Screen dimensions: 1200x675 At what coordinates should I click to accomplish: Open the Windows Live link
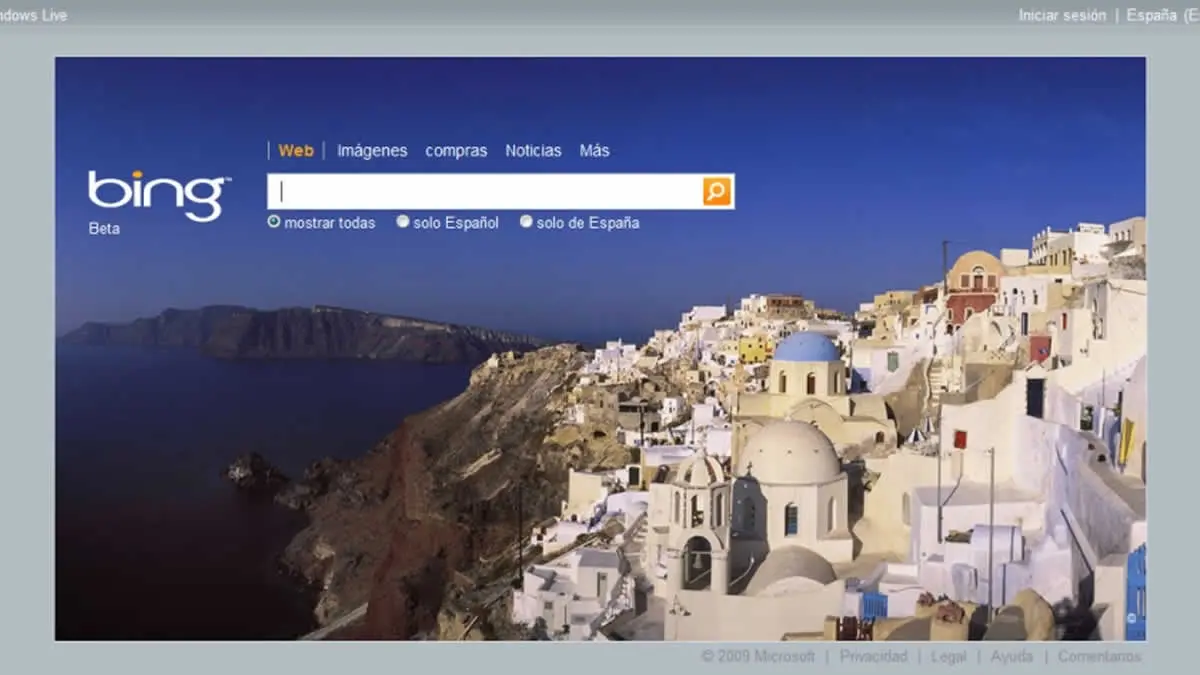pos(34,15)
